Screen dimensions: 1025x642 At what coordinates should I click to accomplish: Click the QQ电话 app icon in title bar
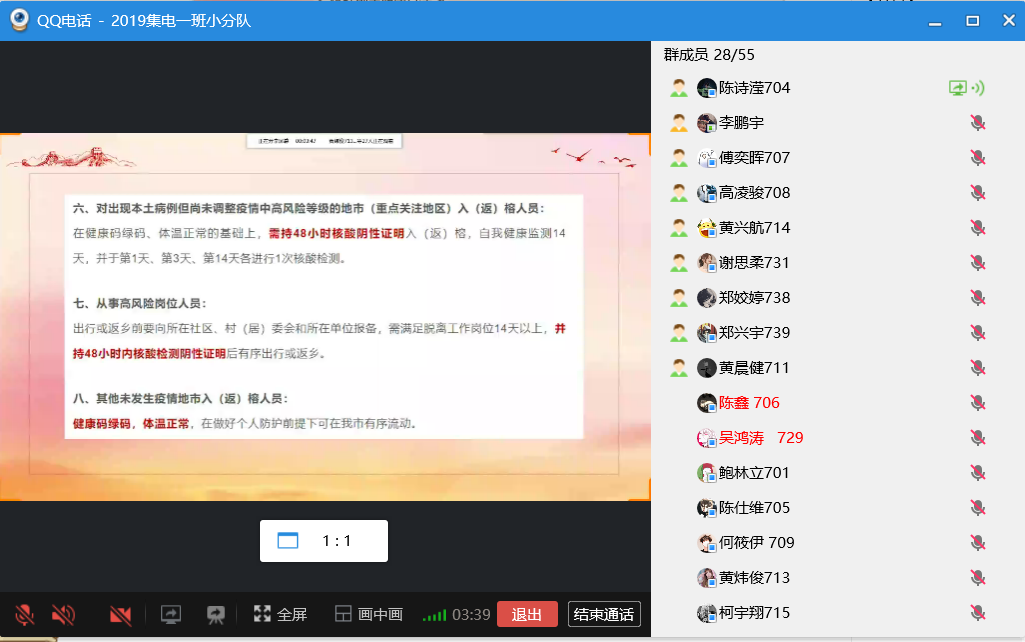18,20
